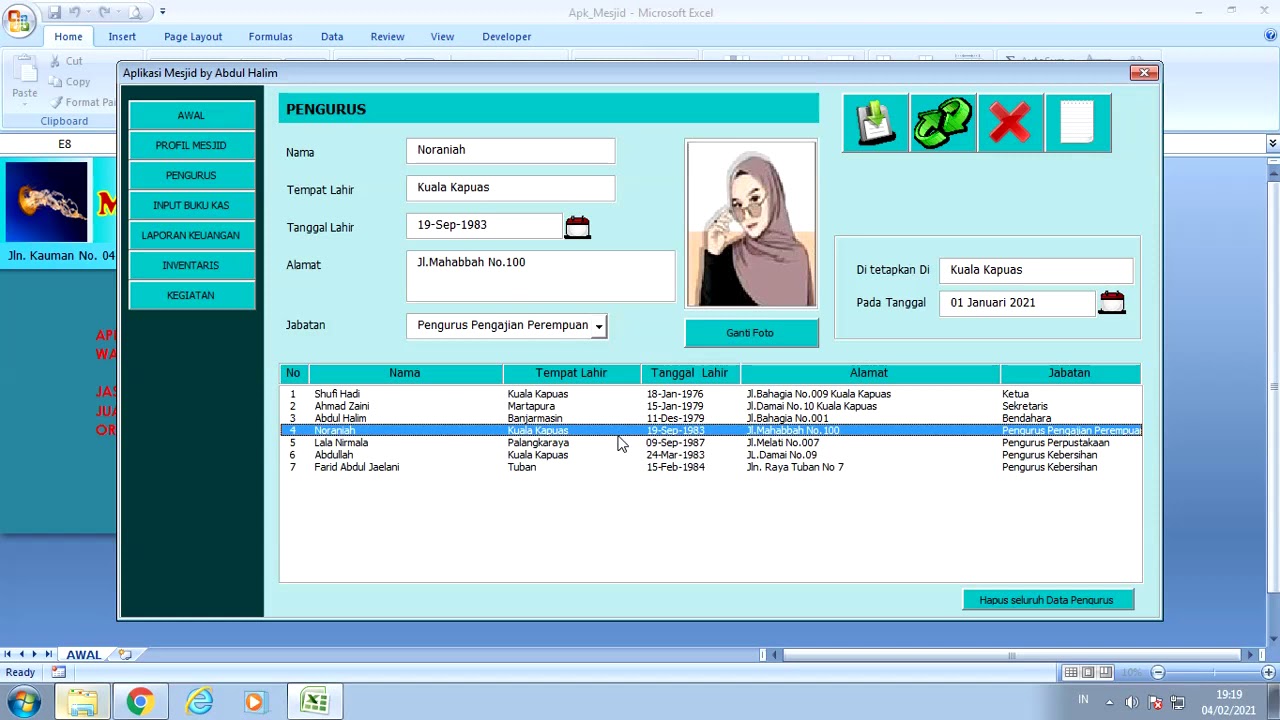Click zoom out minus on zoom slider
This screenshot has height=720, width=1280.
1158,672
